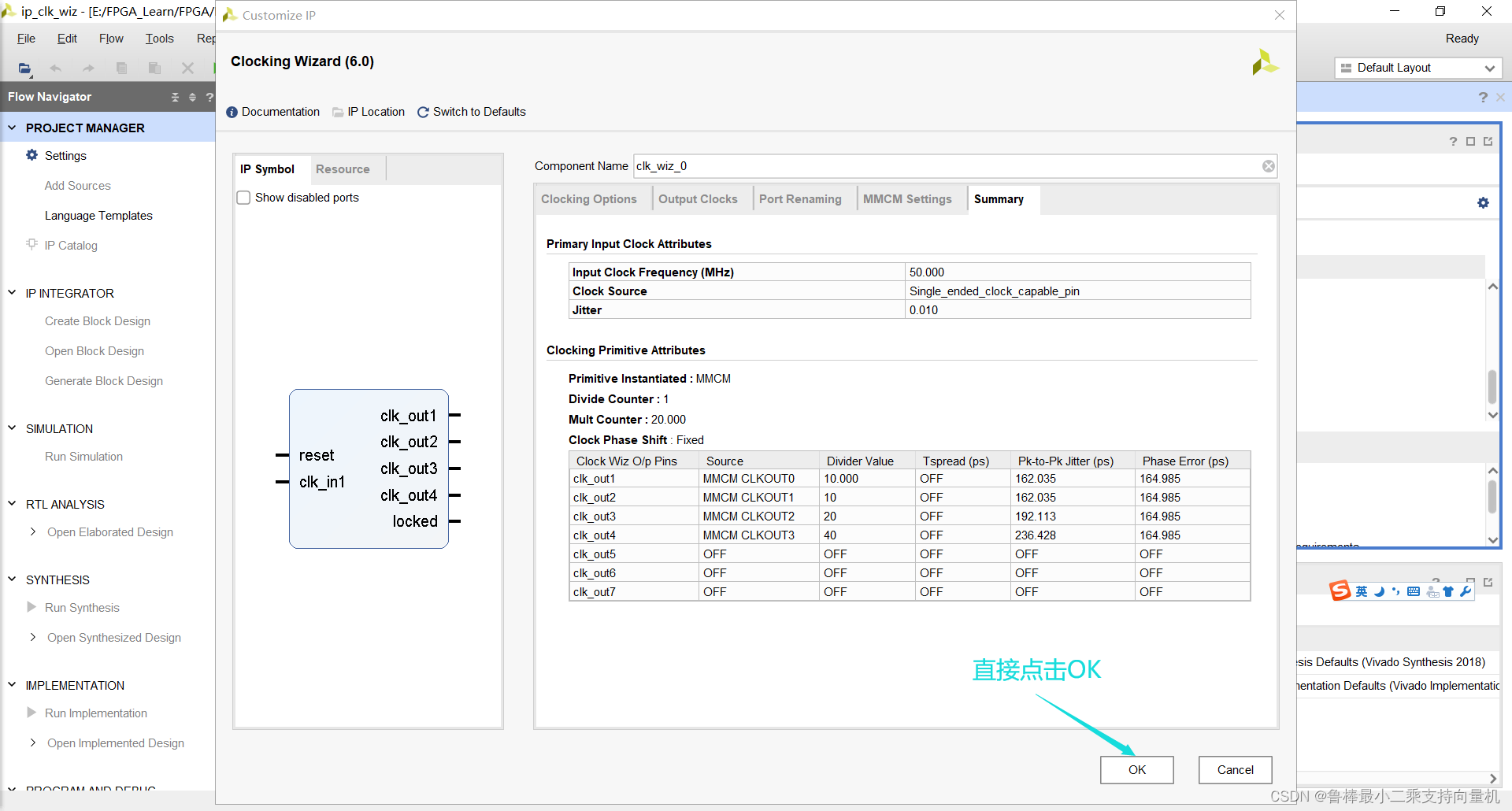Click the copy icon in main toolbar
The image size is (1512, 811).
click(x=121, y=69)
